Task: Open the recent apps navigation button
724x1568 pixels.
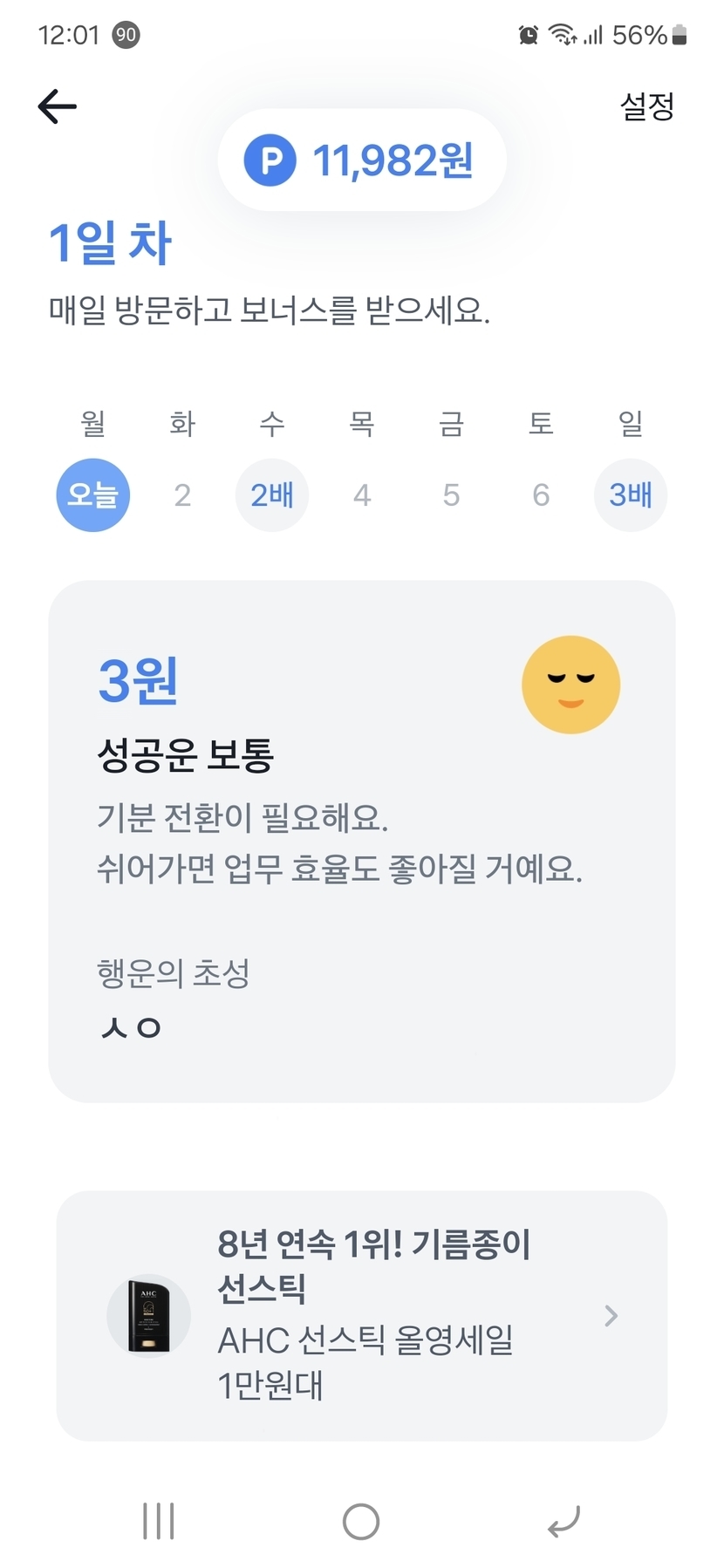Action: [159, 1521]
